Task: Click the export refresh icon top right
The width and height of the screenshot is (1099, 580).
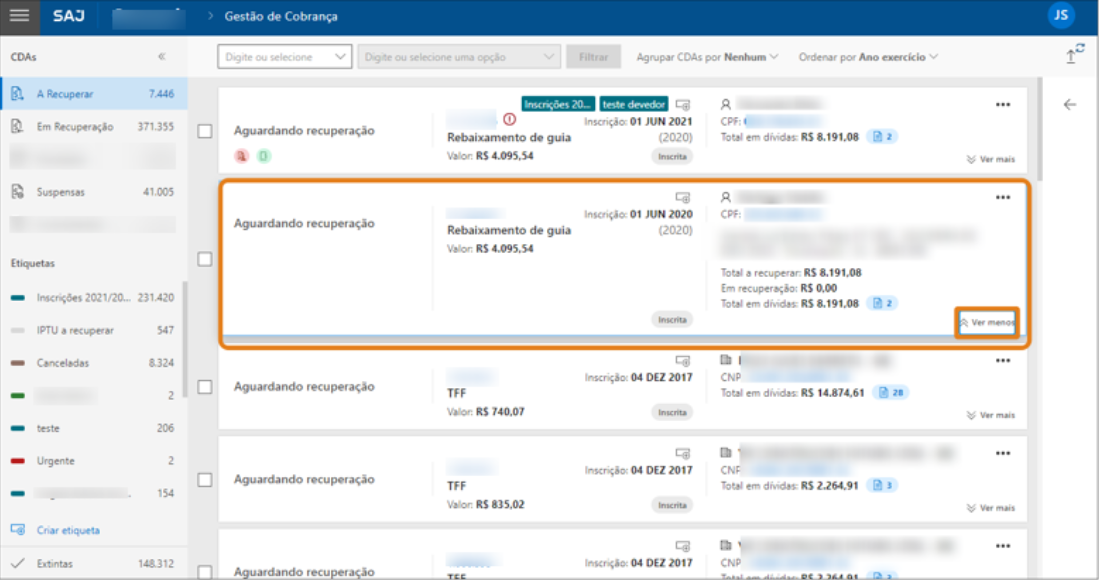Action: [x=1073, y=56]
